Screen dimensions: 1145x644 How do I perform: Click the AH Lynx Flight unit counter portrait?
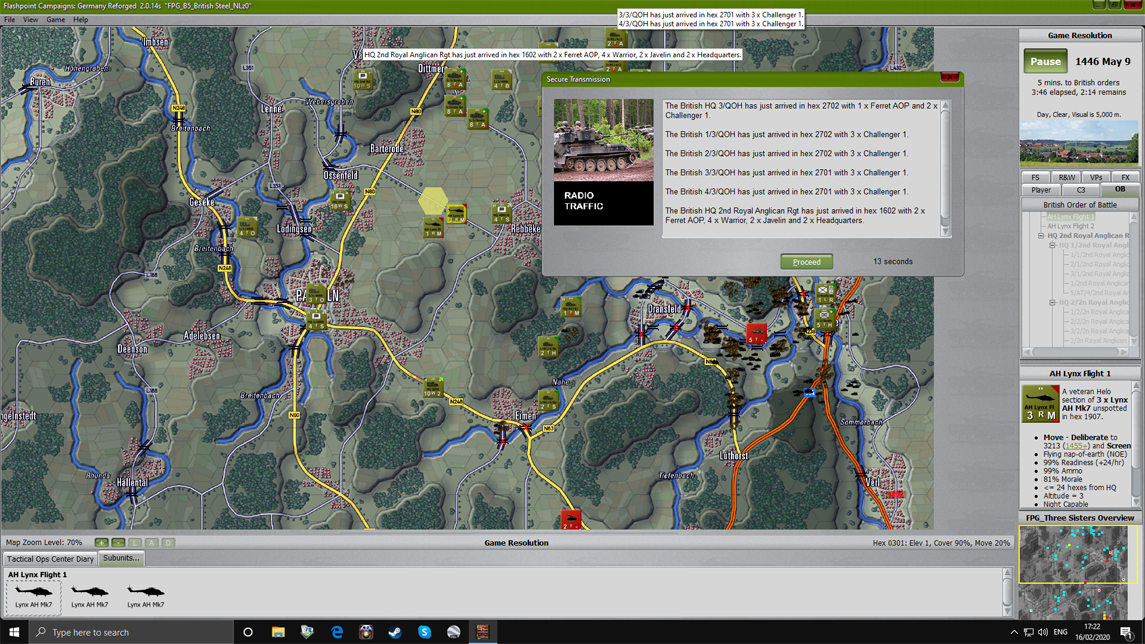coord(1040,404)
